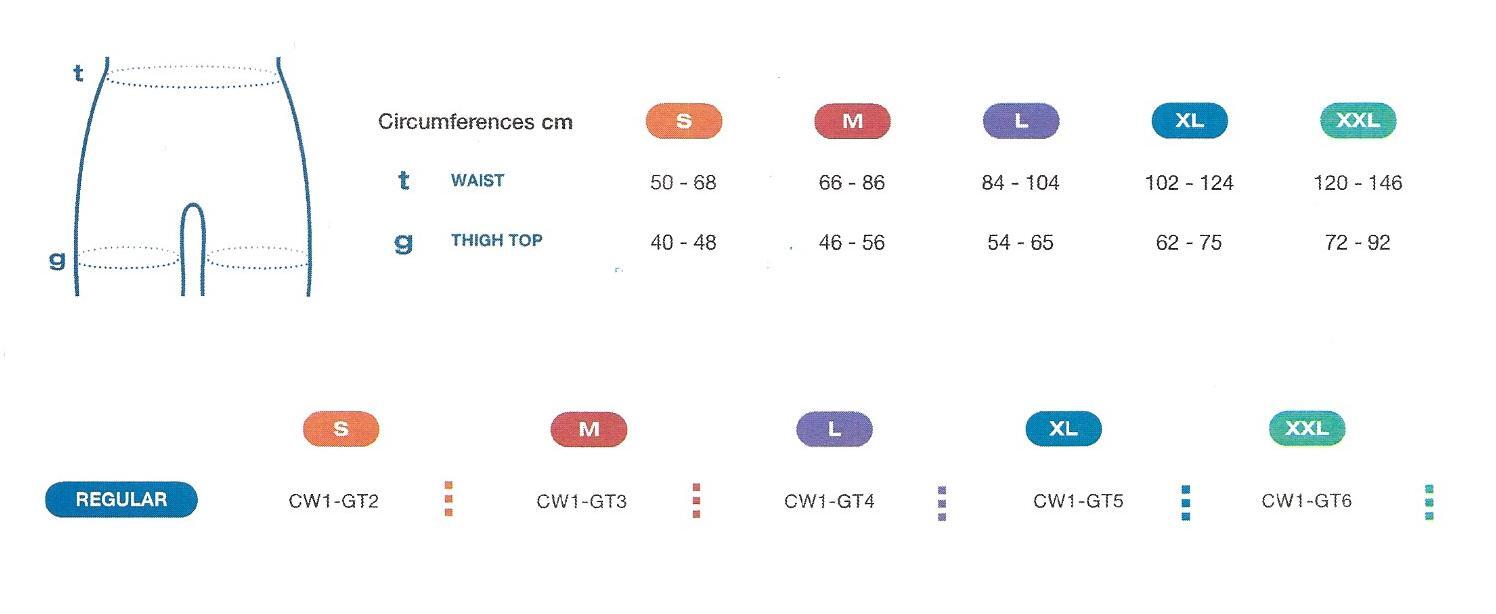Image resolution: width=1496 pixels, height=614 pixels.
Task: Click the THIGH TOP row label
Action: 496,240
